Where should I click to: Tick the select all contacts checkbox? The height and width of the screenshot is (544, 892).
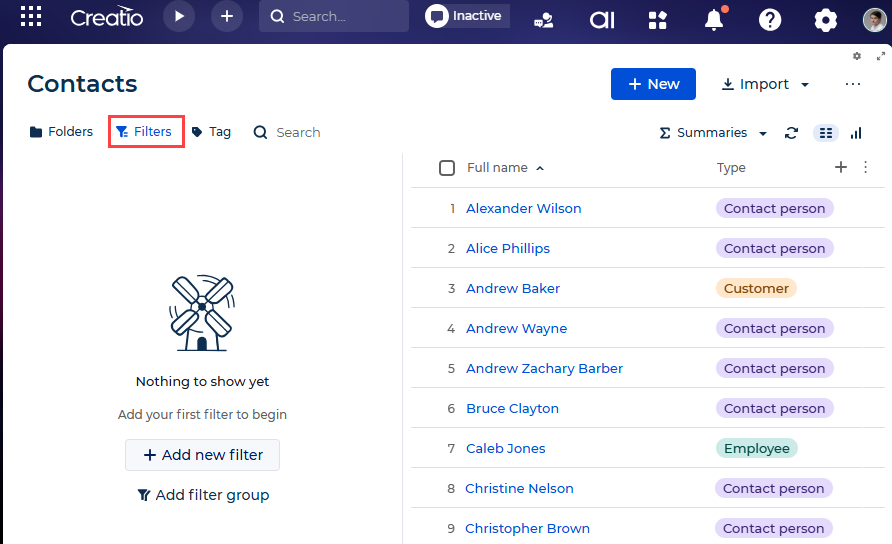[x=447, y=168]
